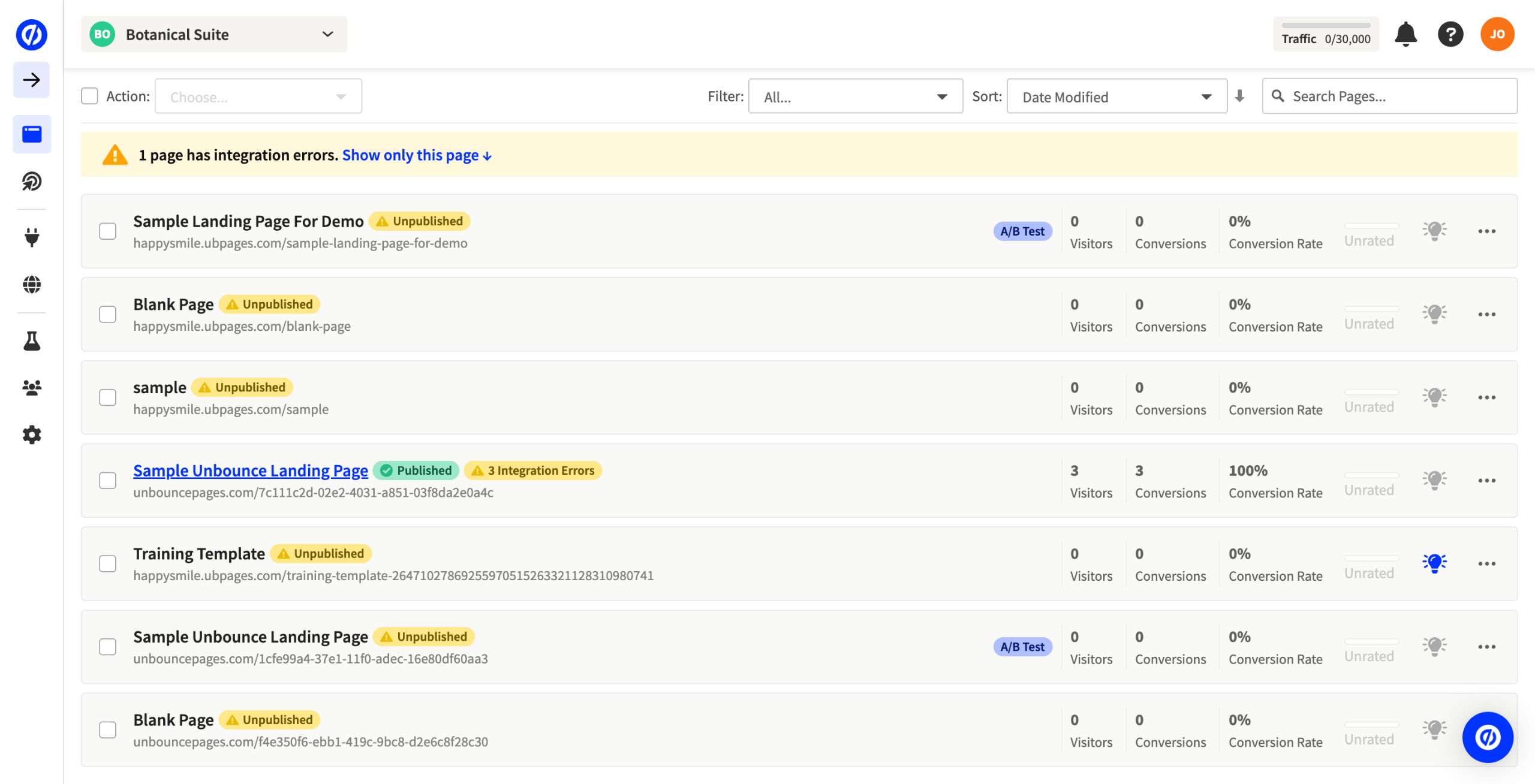1535x784 pixels.
Task: Open three-dot menu for the sample page
Action: (x=1486, y=397)
